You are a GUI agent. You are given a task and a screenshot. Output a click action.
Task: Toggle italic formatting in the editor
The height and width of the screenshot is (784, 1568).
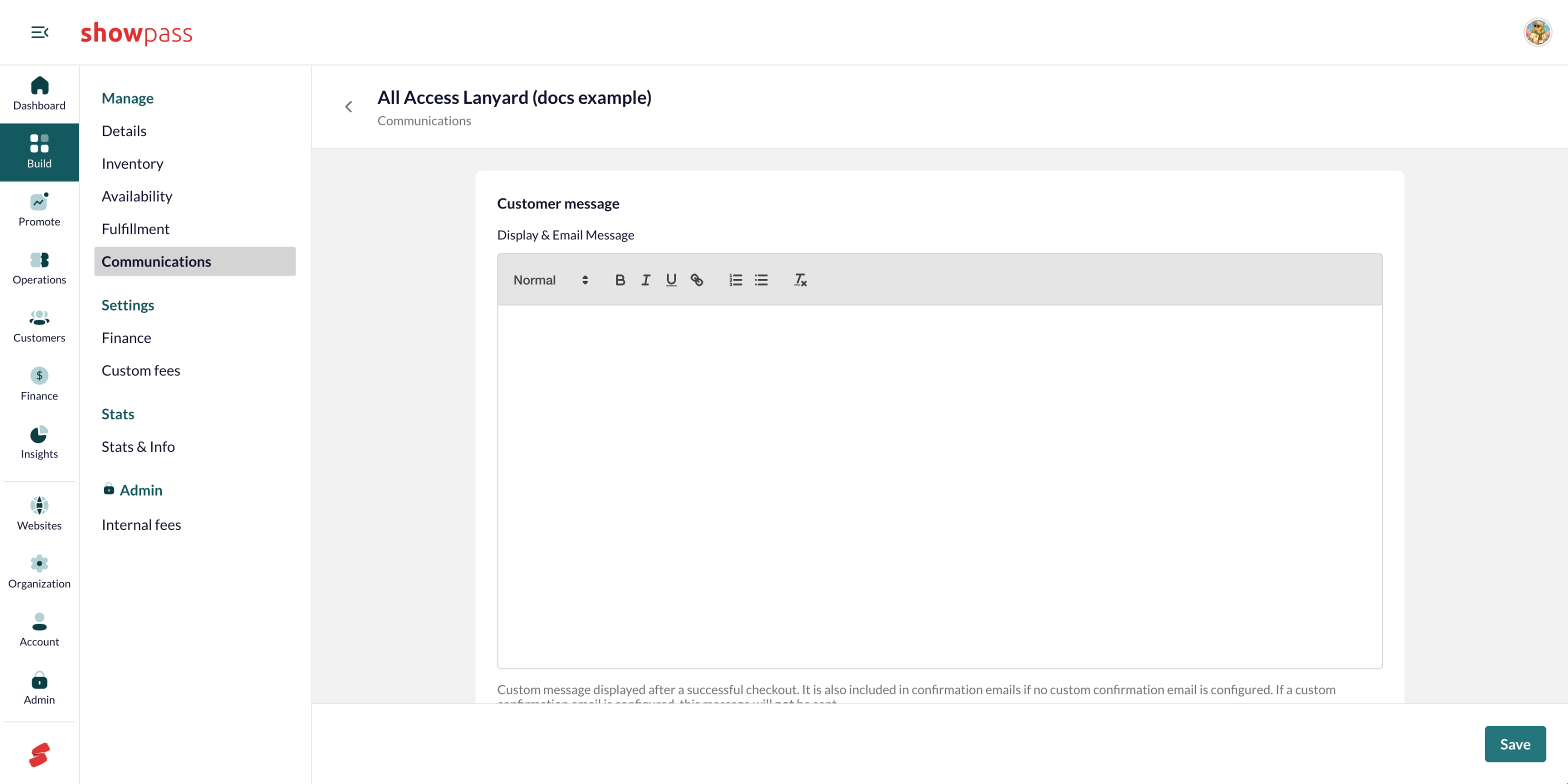point(645,280)
